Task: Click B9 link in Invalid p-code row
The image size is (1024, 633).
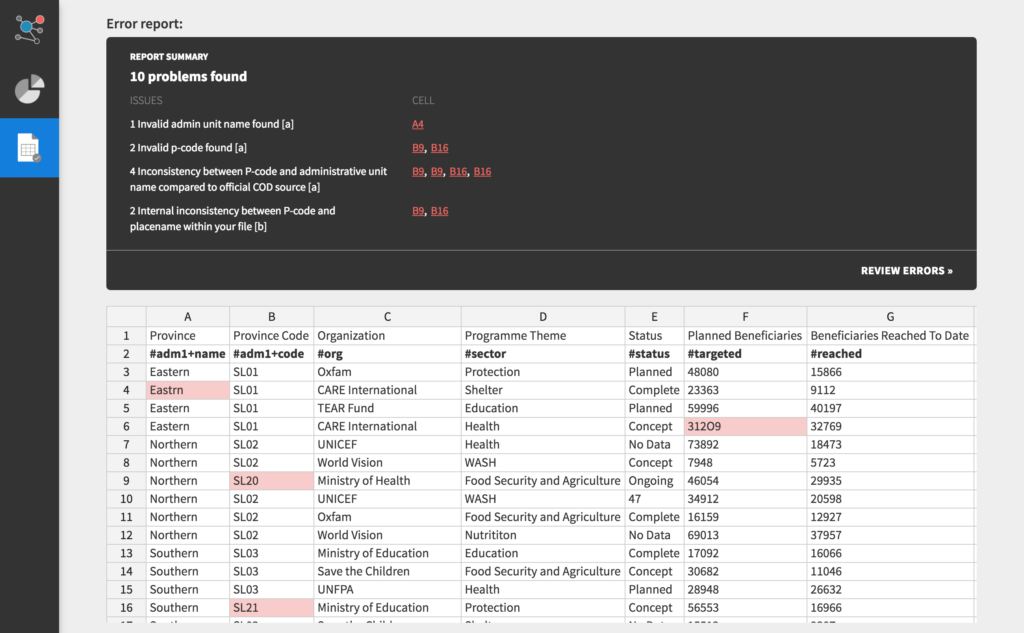Action: point(418,148)
